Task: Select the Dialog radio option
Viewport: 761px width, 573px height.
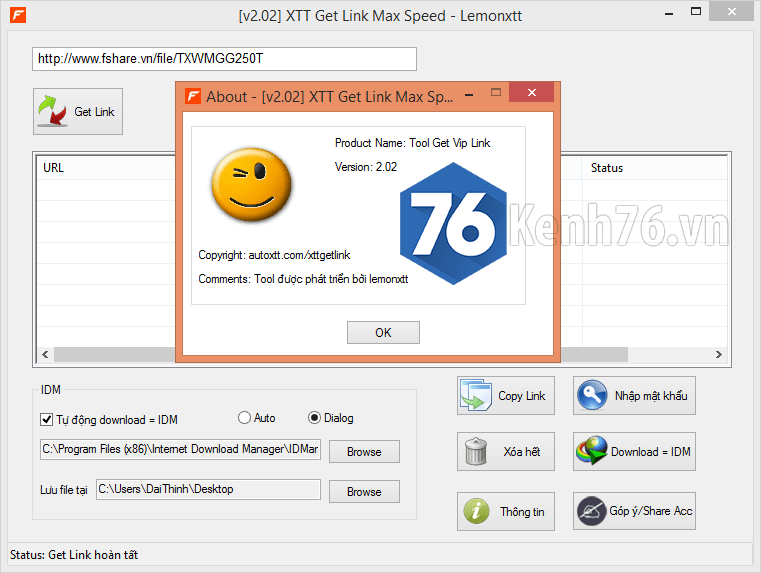Action: pyautogui.click(x=314, y=418)
